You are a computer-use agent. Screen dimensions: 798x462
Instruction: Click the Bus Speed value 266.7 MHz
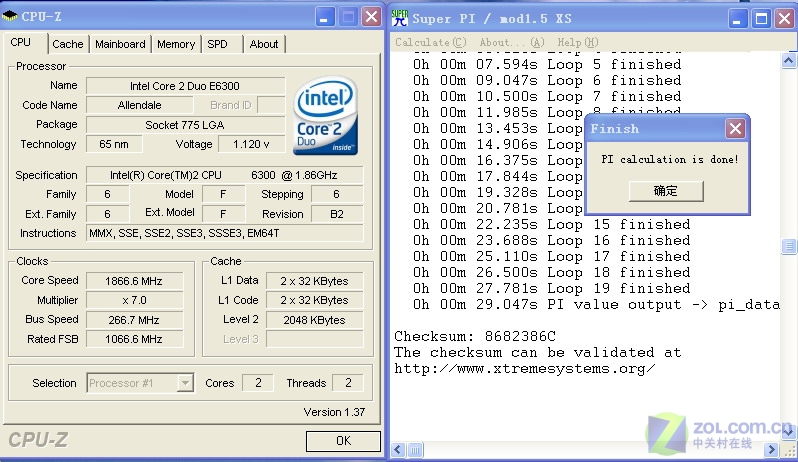134,320
